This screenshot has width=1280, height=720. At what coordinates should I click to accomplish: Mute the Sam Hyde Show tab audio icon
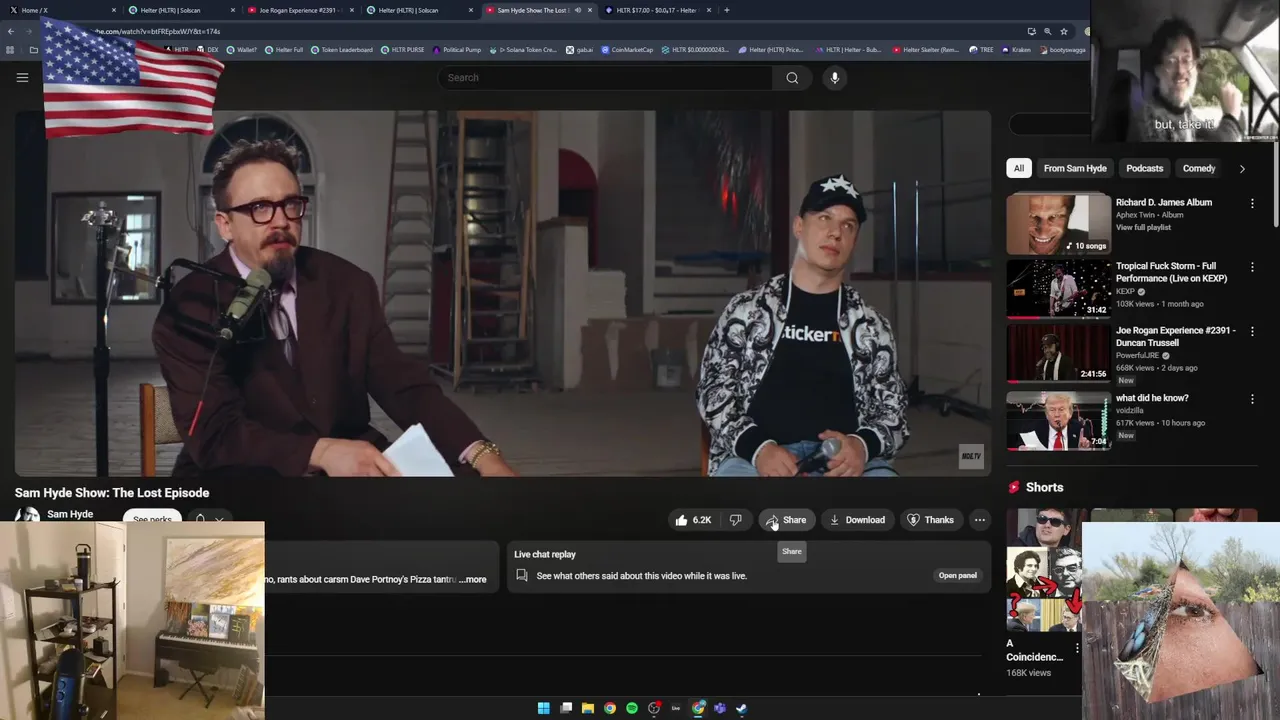577,10
